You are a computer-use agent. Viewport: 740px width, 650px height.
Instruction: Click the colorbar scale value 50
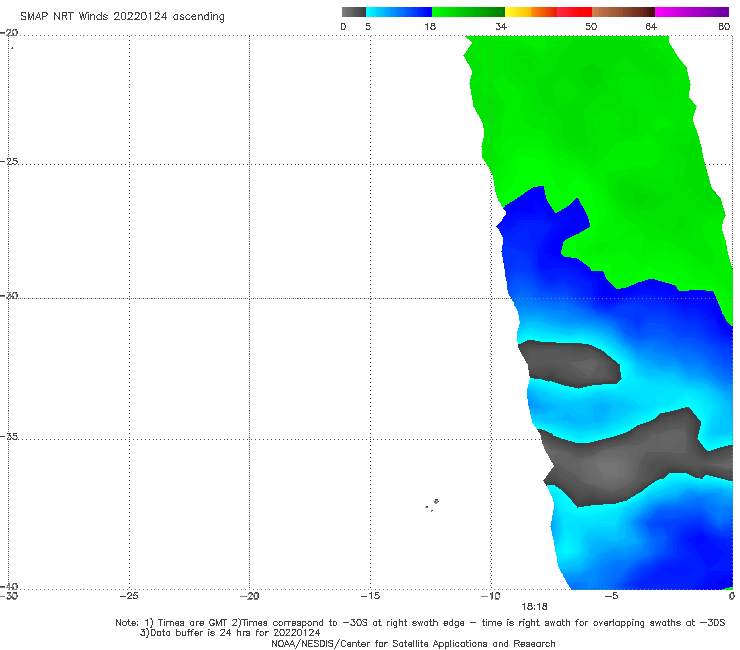coord(591,26)
